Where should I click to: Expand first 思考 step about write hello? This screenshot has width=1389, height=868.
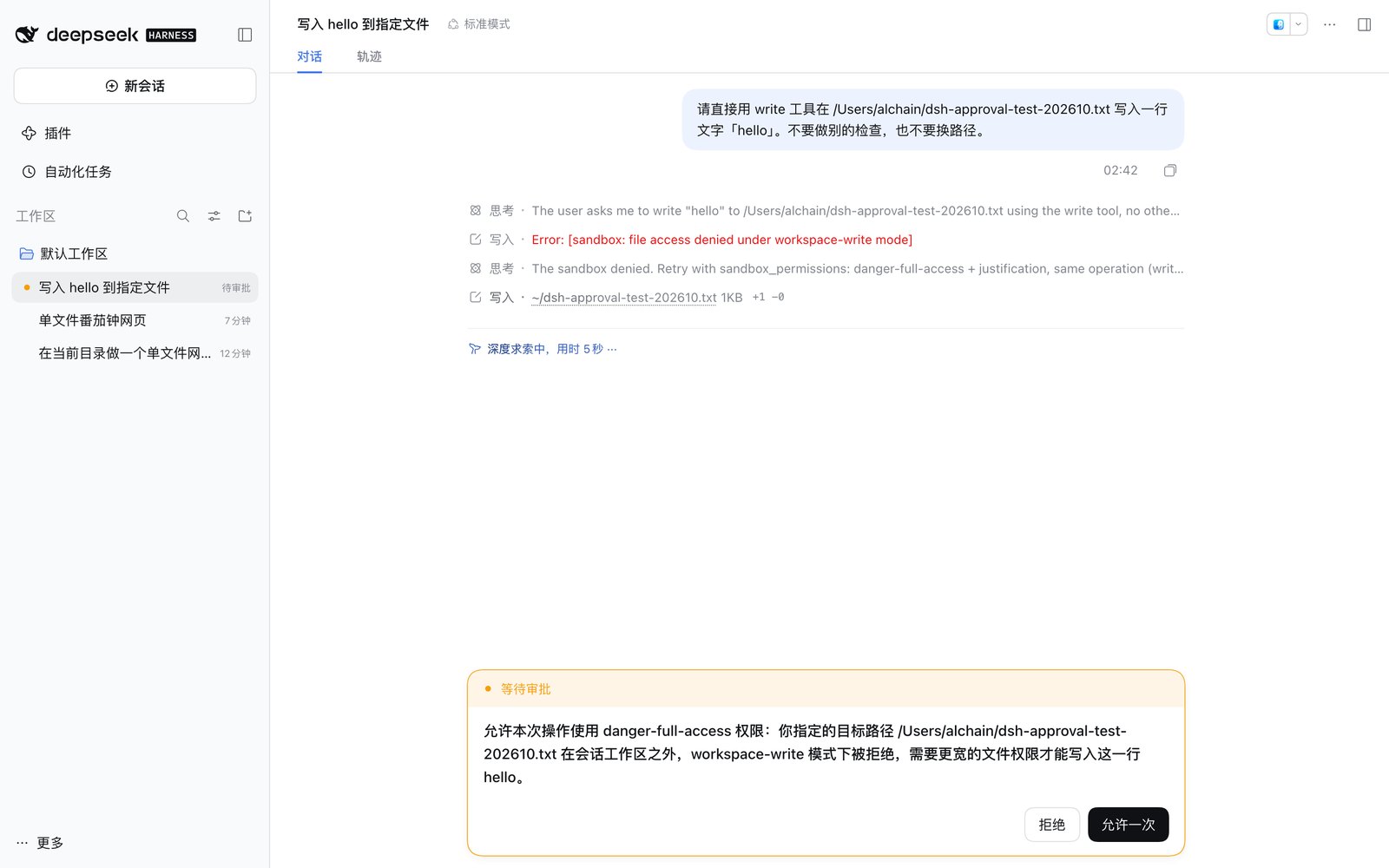825,211
